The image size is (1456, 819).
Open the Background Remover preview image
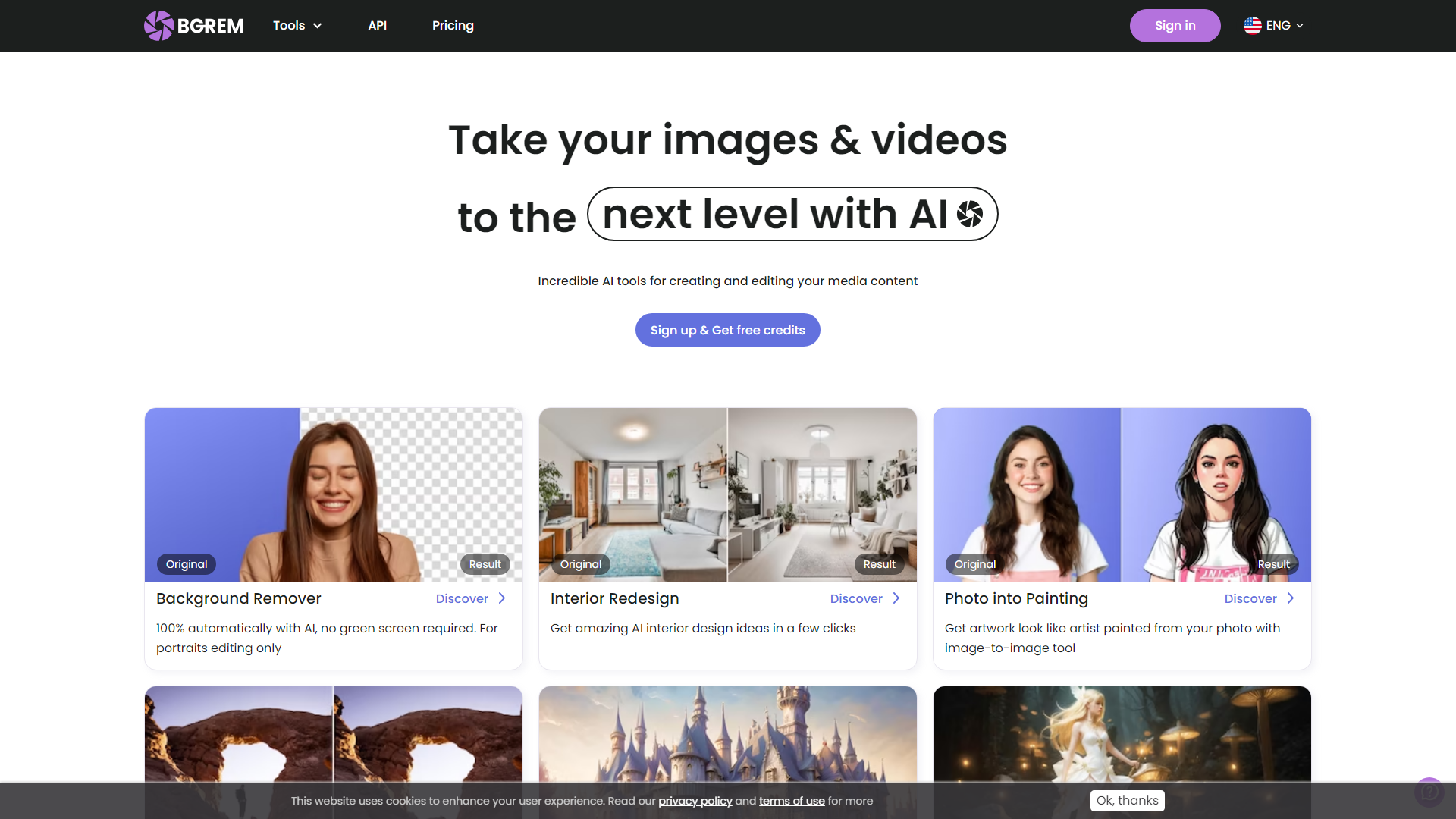(334, 495)
